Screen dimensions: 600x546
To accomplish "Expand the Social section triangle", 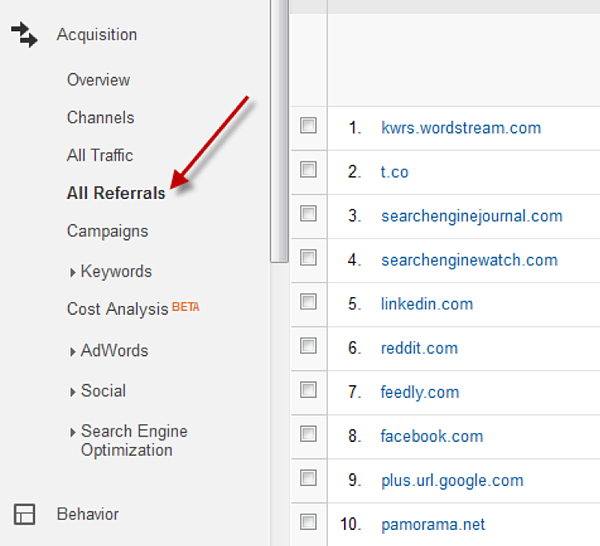I will (72, 392).
